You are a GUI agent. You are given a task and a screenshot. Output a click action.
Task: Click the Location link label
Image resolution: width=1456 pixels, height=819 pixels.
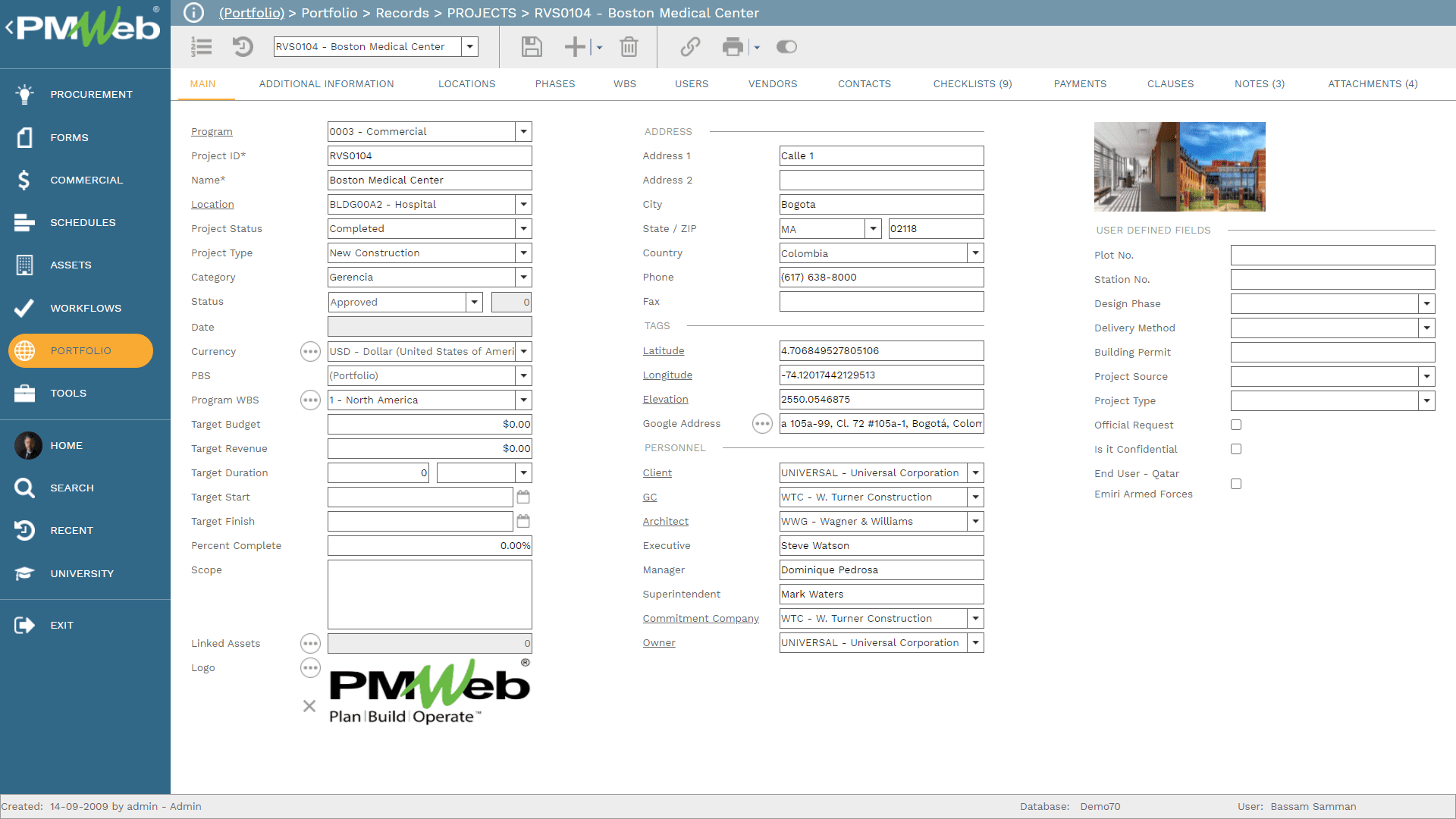pyautogui.click(x=212, y=204)
